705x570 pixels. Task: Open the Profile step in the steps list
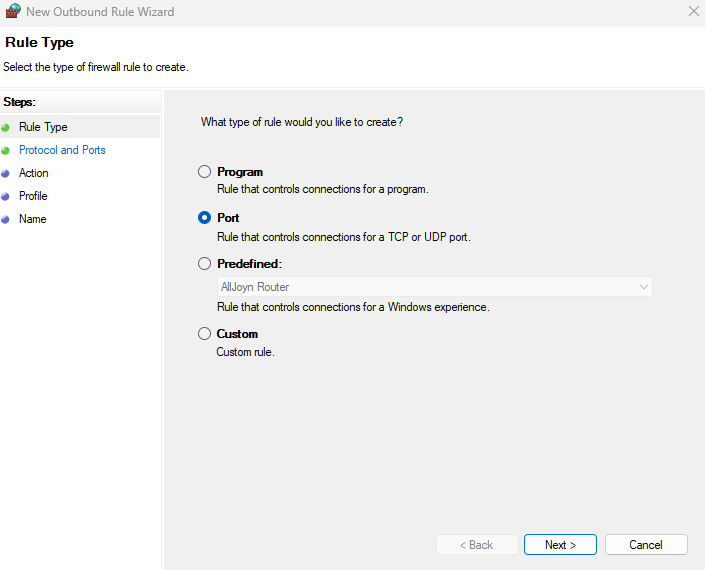tap(33, 196)
